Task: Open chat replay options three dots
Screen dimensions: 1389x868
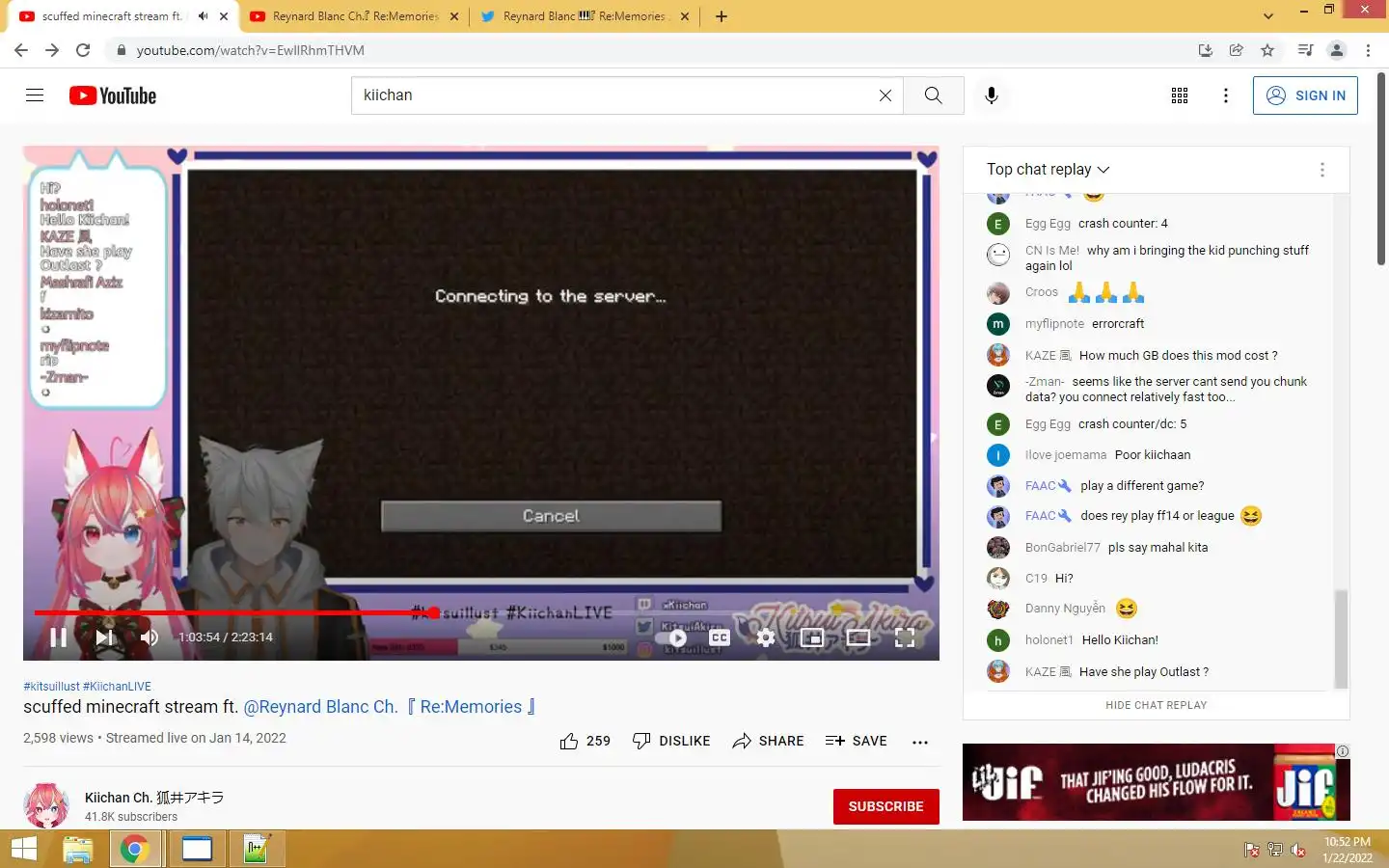Action: coord(1321,170)
